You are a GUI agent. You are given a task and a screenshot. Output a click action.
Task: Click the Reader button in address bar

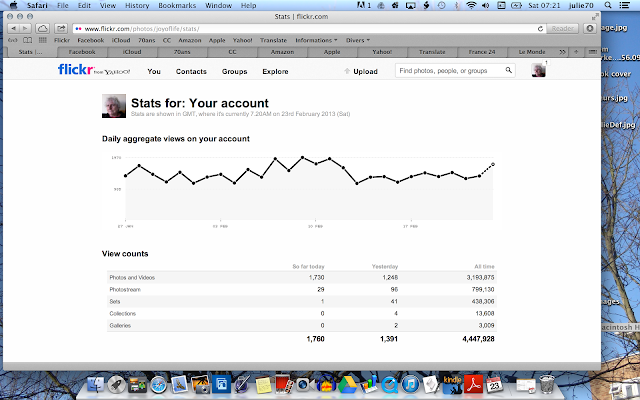click(562, 29)
